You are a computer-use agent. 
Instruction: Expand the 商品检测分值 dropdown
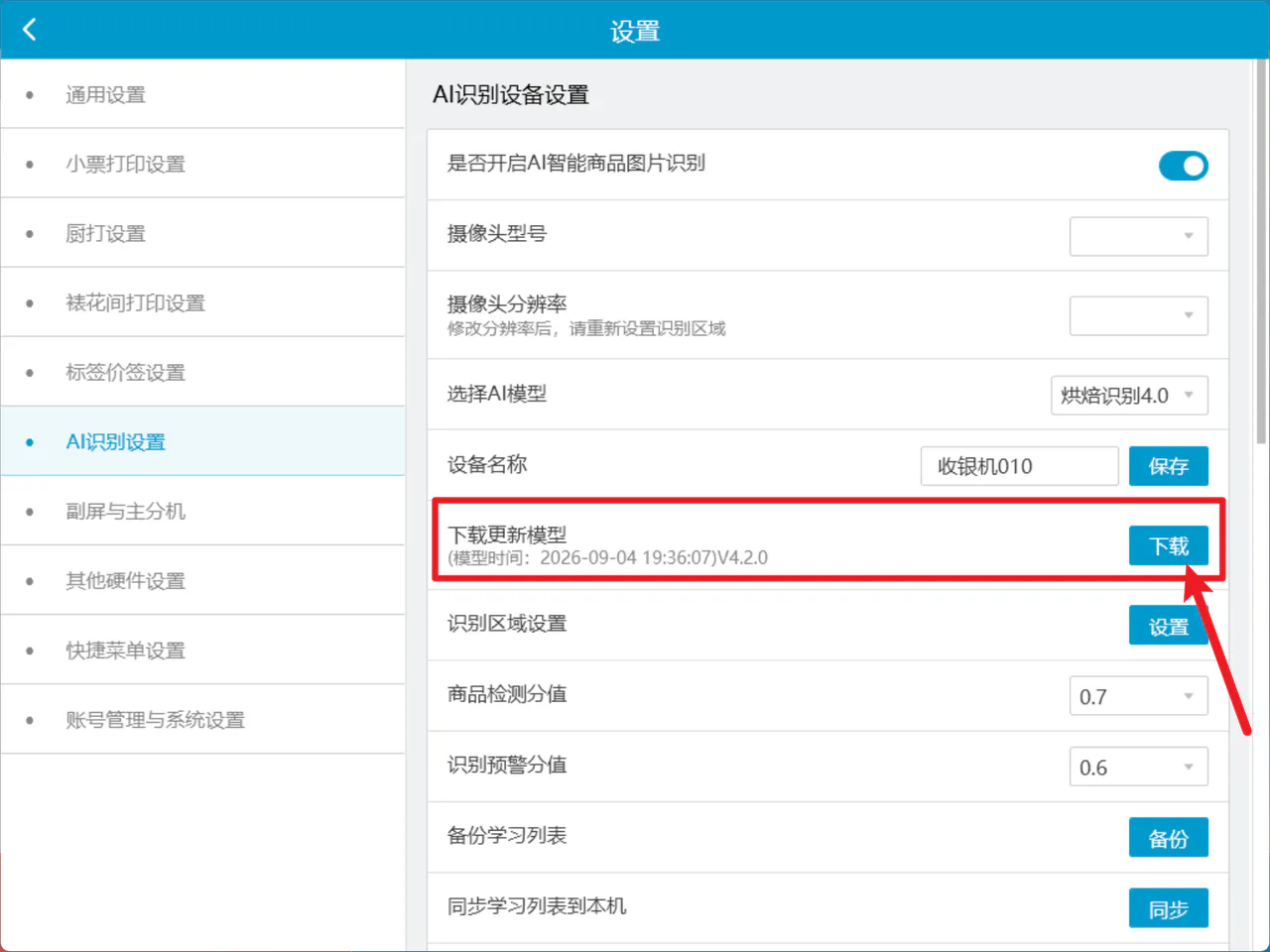1138,696
